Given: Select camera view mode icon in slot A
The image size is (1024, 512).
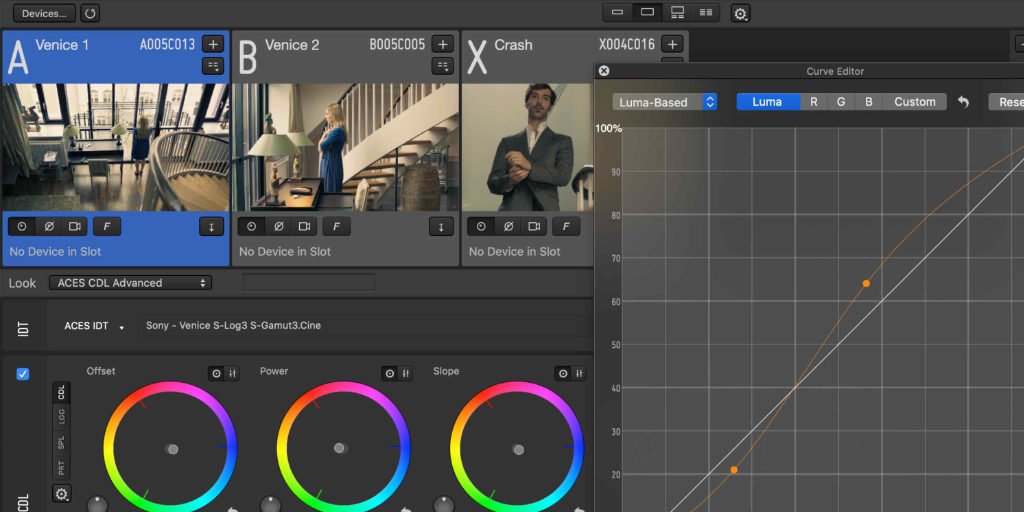Looking at the screenshot, I should click(74, 227).
